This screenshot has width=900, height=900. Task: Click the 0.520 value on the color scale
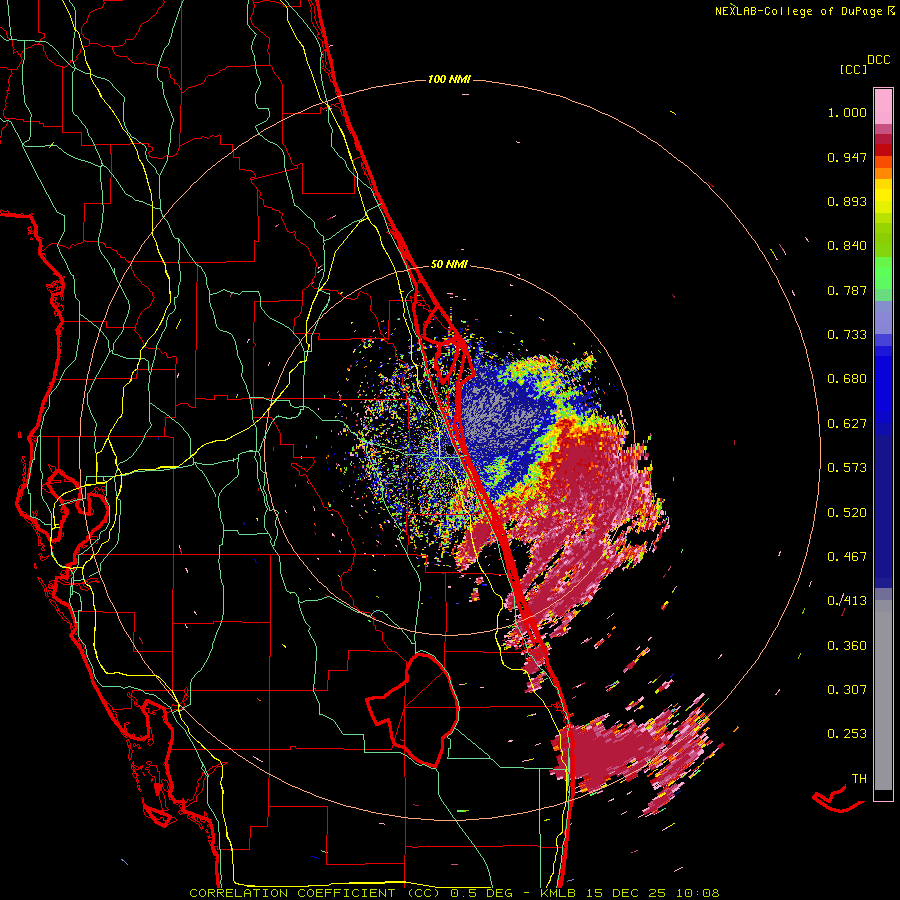(x=847, y=513)
